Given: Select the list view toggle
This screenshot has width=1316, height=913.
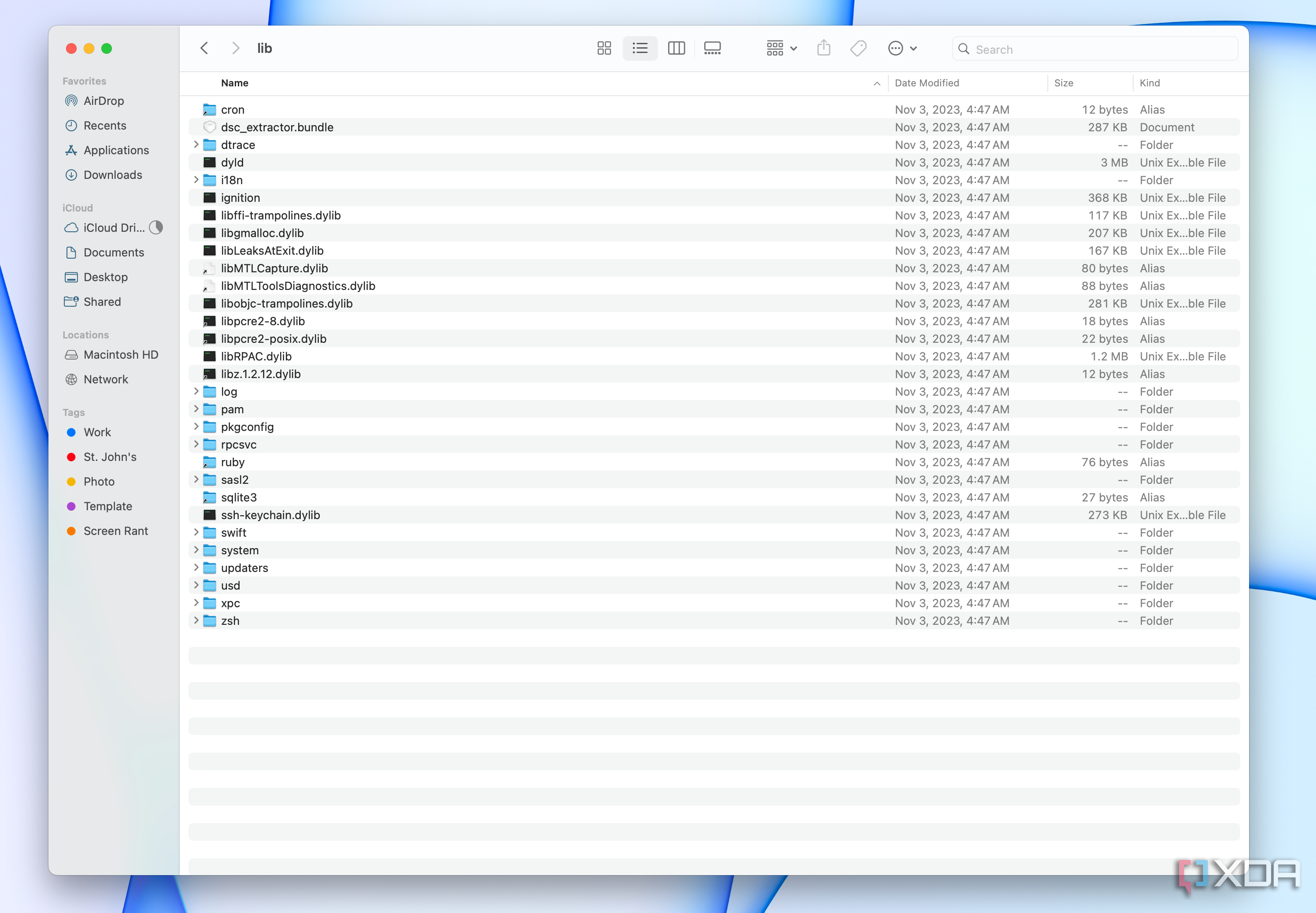Looking at the screenshot, I should [x=640, y=48].
